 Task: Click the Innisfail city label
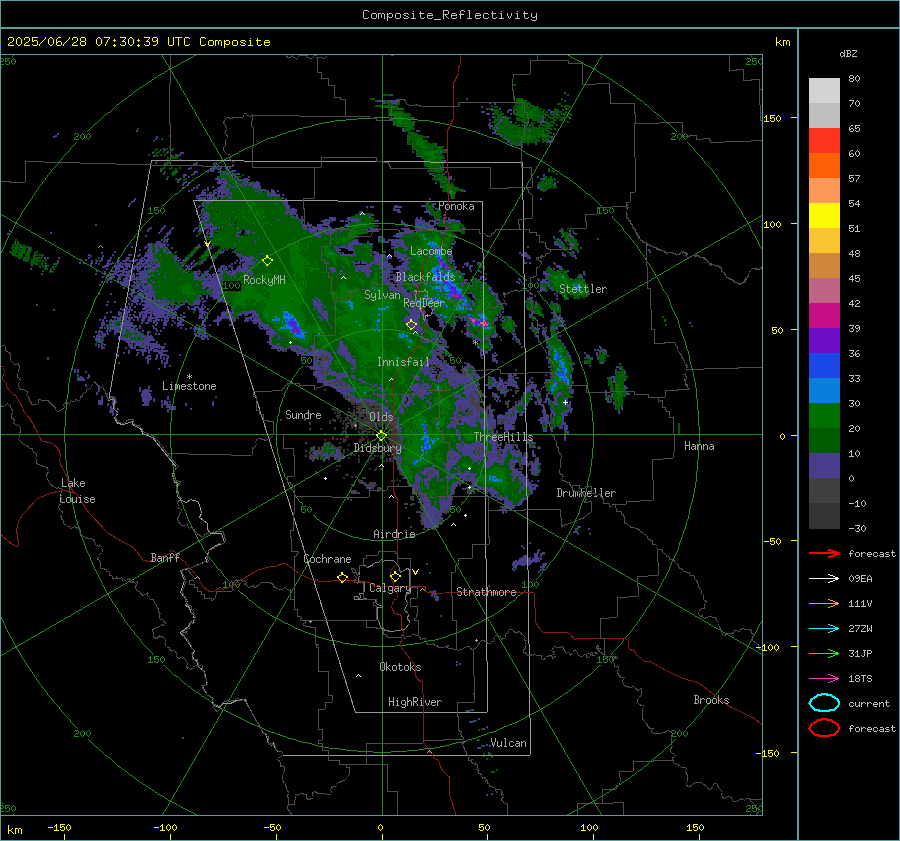[404, 362]
